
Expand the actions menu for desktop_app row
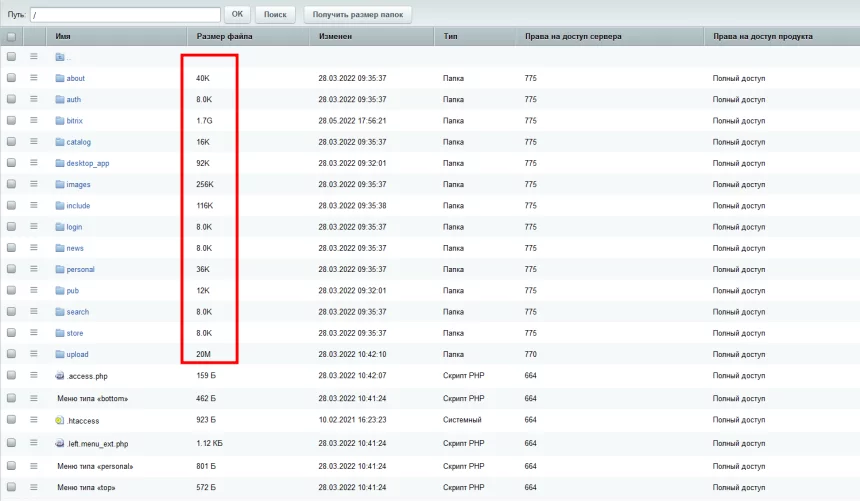pos(34,163)
